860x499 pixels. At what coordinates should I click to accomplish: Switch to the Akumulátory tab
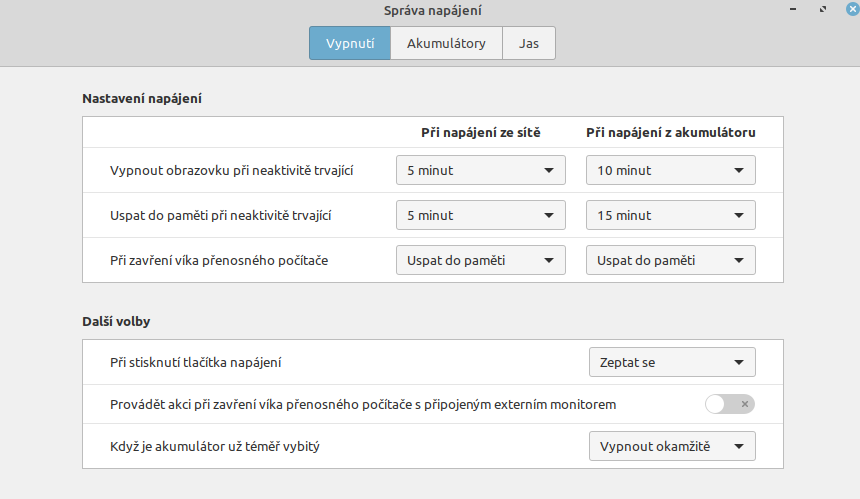pyautogui.click(x=446, y=43)
